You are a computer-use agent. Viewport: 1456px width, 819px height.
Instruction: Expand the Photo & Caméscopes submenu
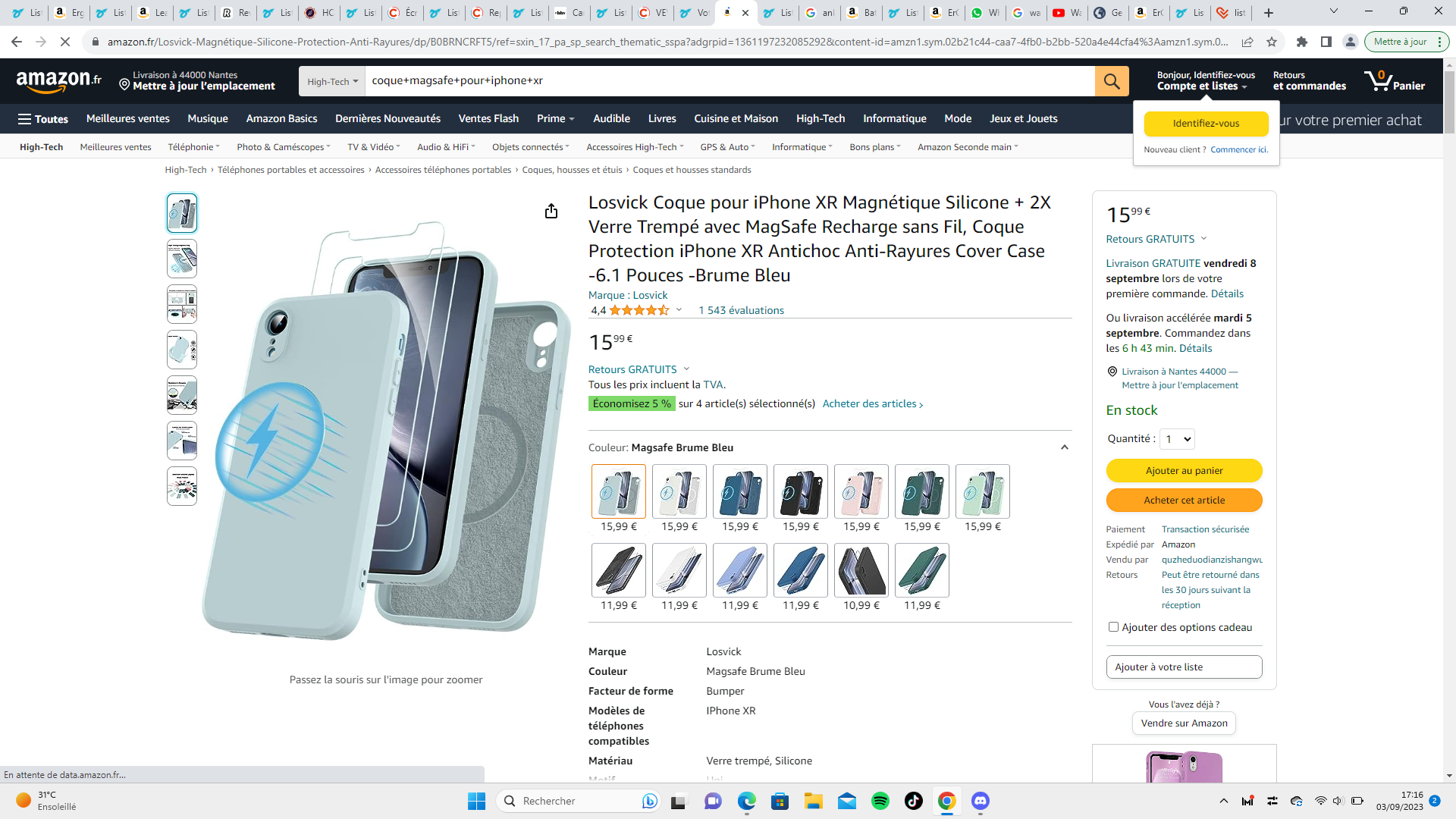point(284,147)
